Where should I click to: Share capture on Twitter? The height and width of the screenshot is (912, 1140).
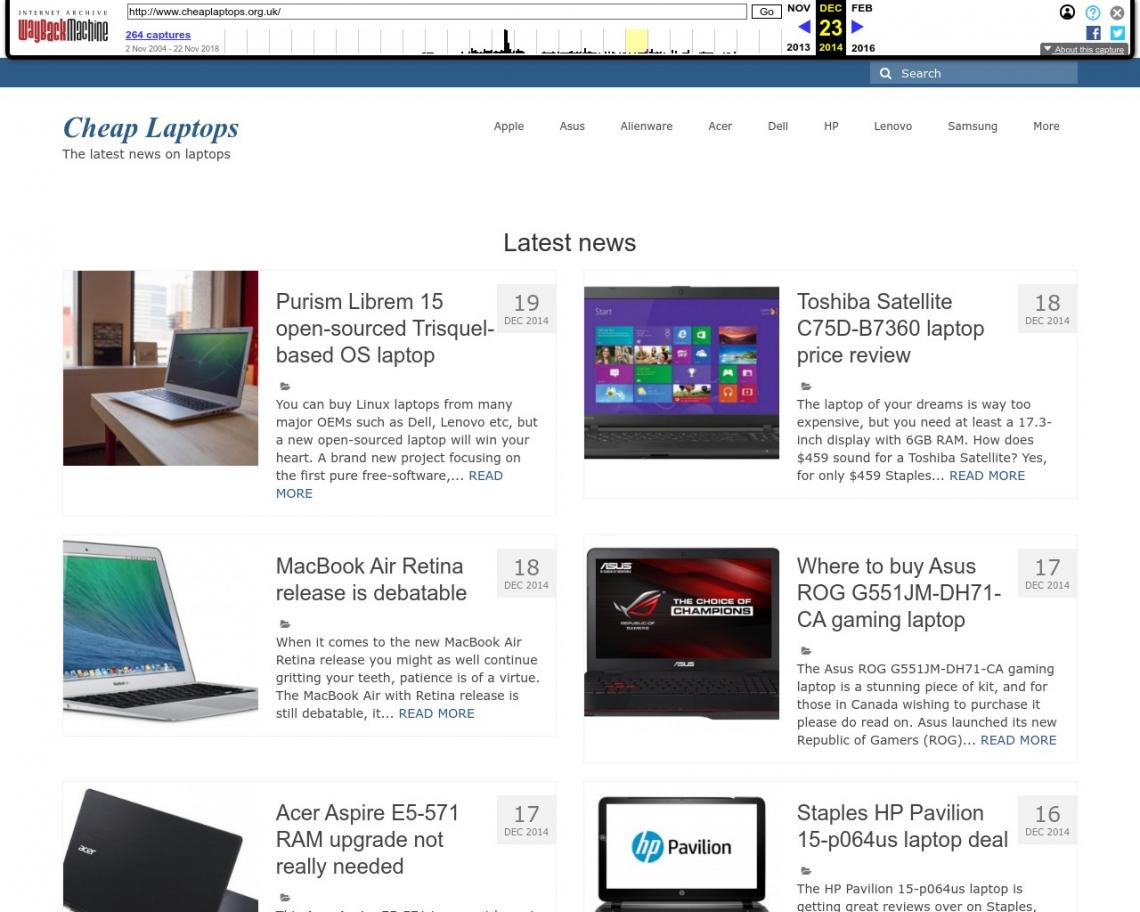[x=1117, y=33]
